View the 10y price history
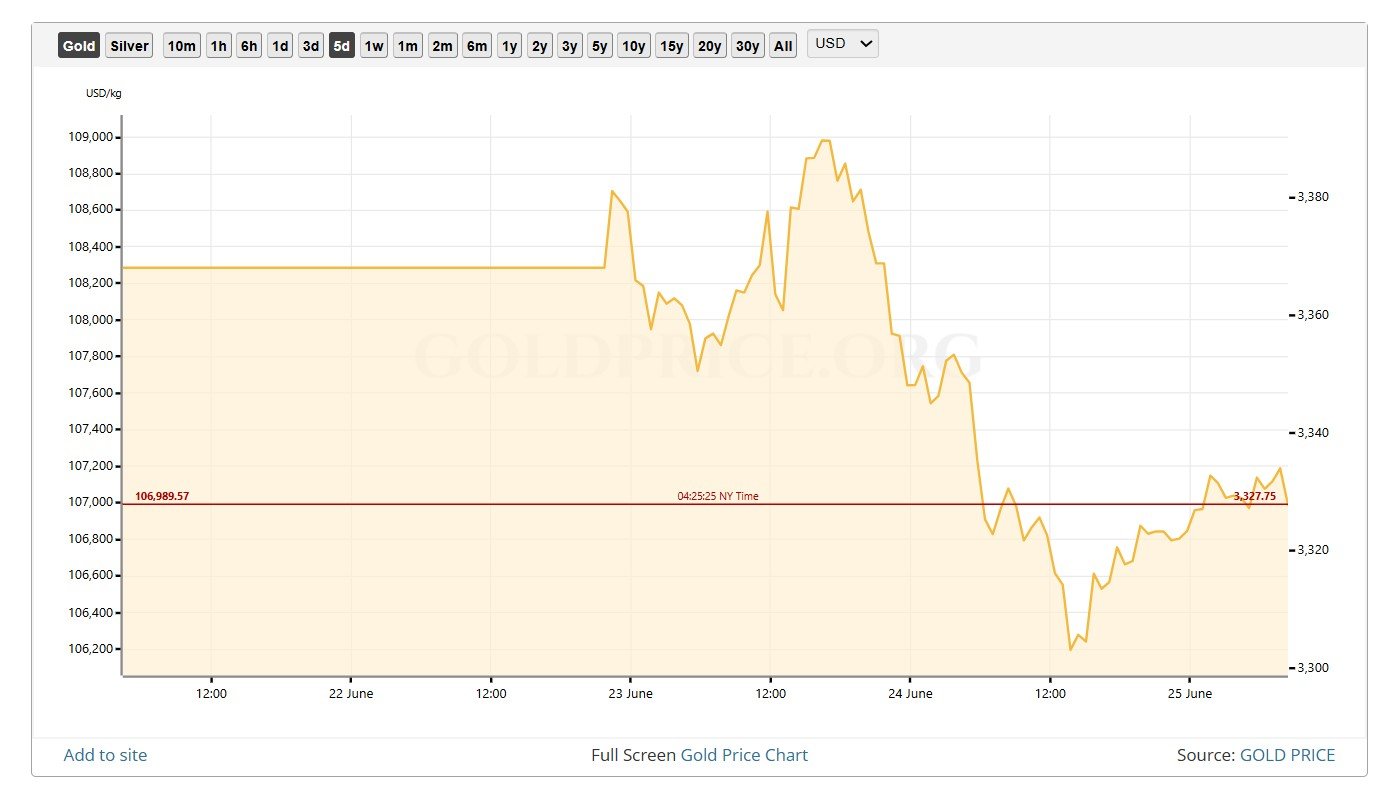The image size is (1390, 793). [632, 45]
